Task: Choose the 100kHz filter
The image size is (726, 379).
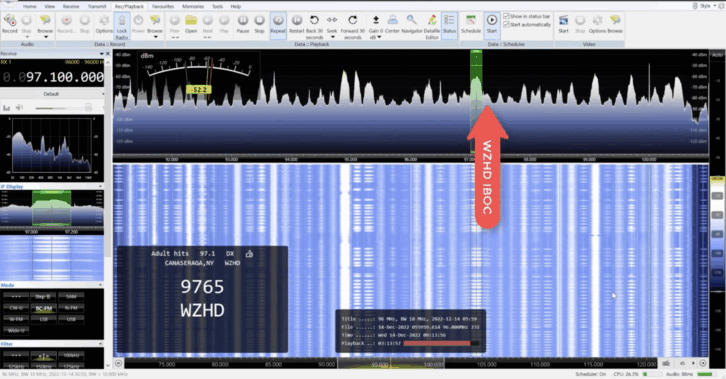Action: click(71, 355)
